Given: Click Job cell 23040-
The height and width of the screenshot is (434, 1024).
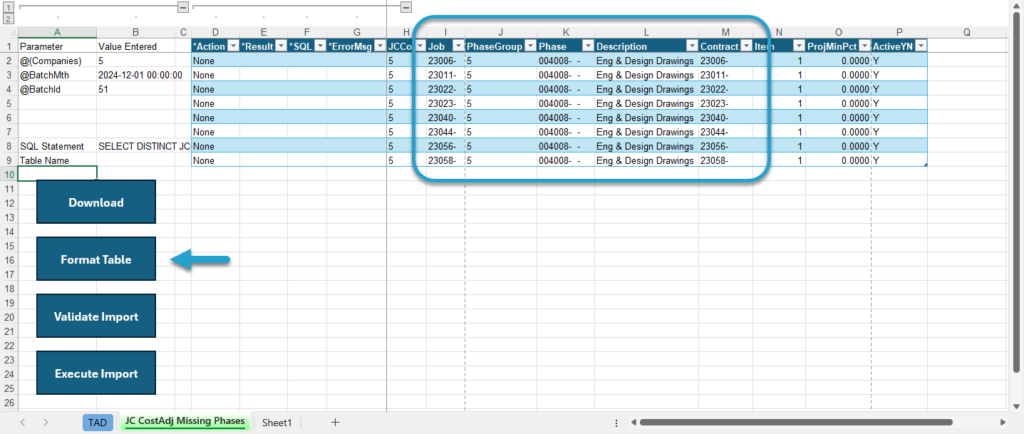Looking at the screenshot, I should pos(445,118).
